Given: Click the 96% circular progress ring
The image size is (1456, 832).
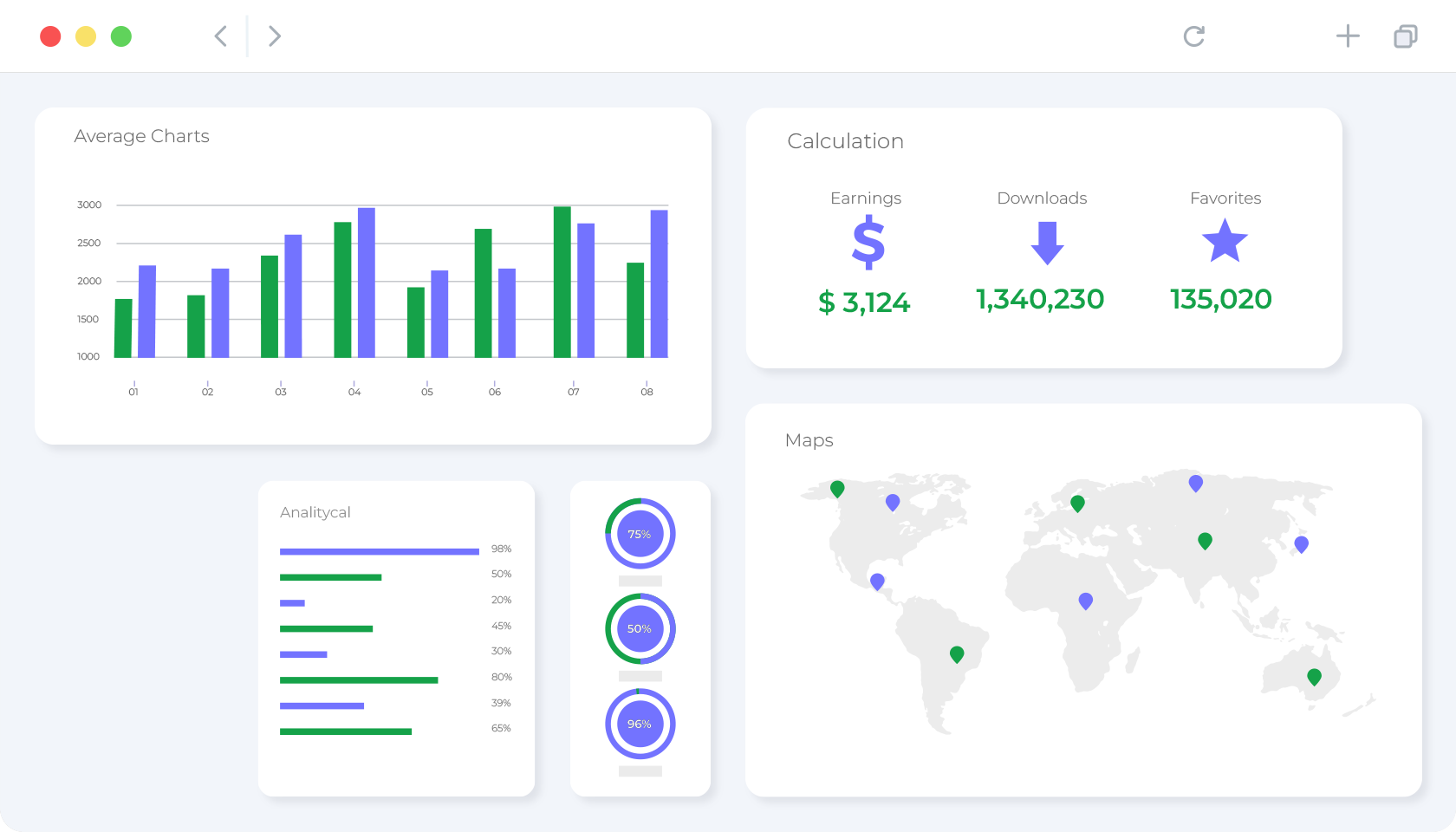Looking at the screenshot, I should click(640, 724).
